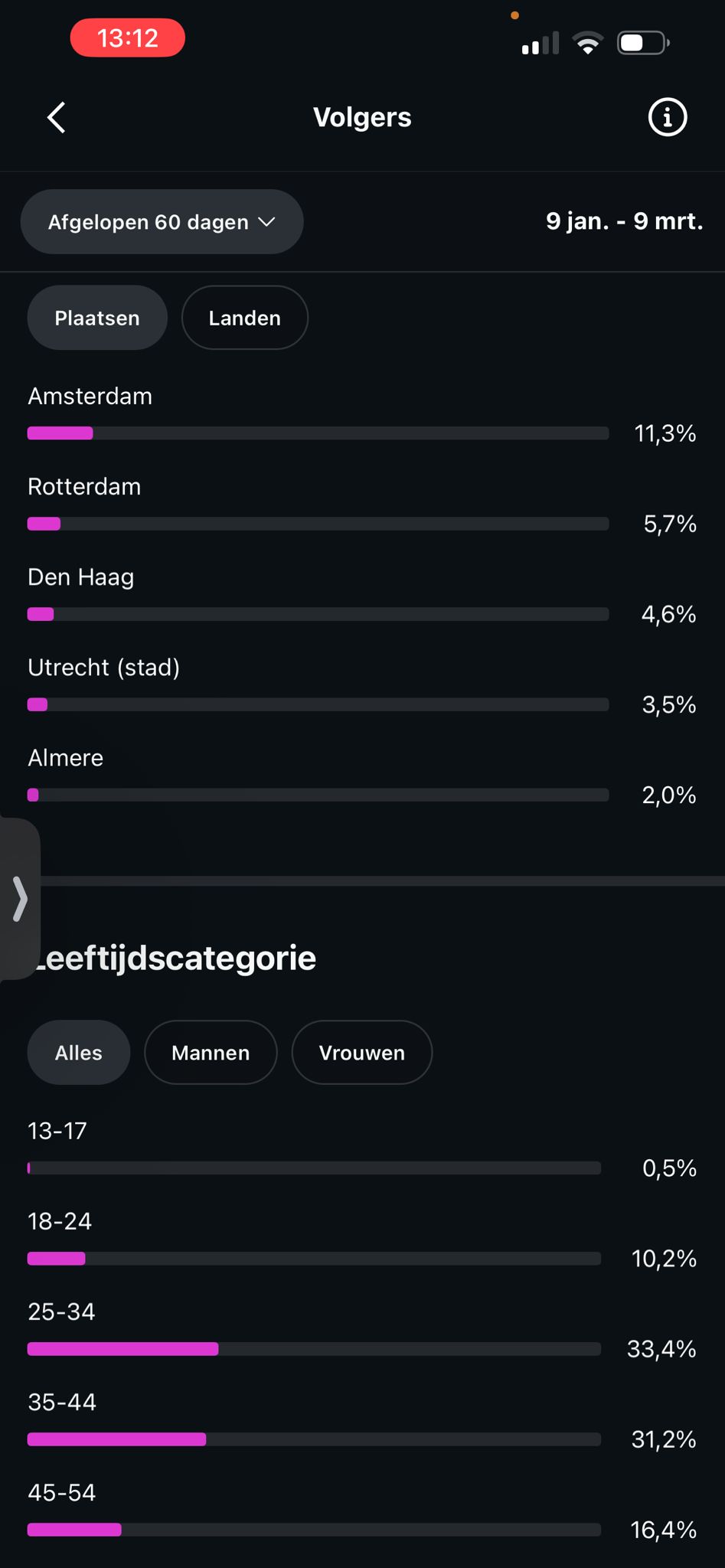Tap the 35-44 age group bar
Screen dimensions: 725x1568
[x=314, y=1439]
